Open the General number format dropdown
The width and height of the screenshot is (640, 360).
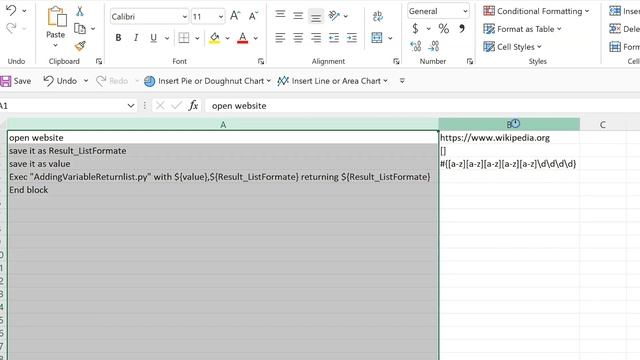465,11
